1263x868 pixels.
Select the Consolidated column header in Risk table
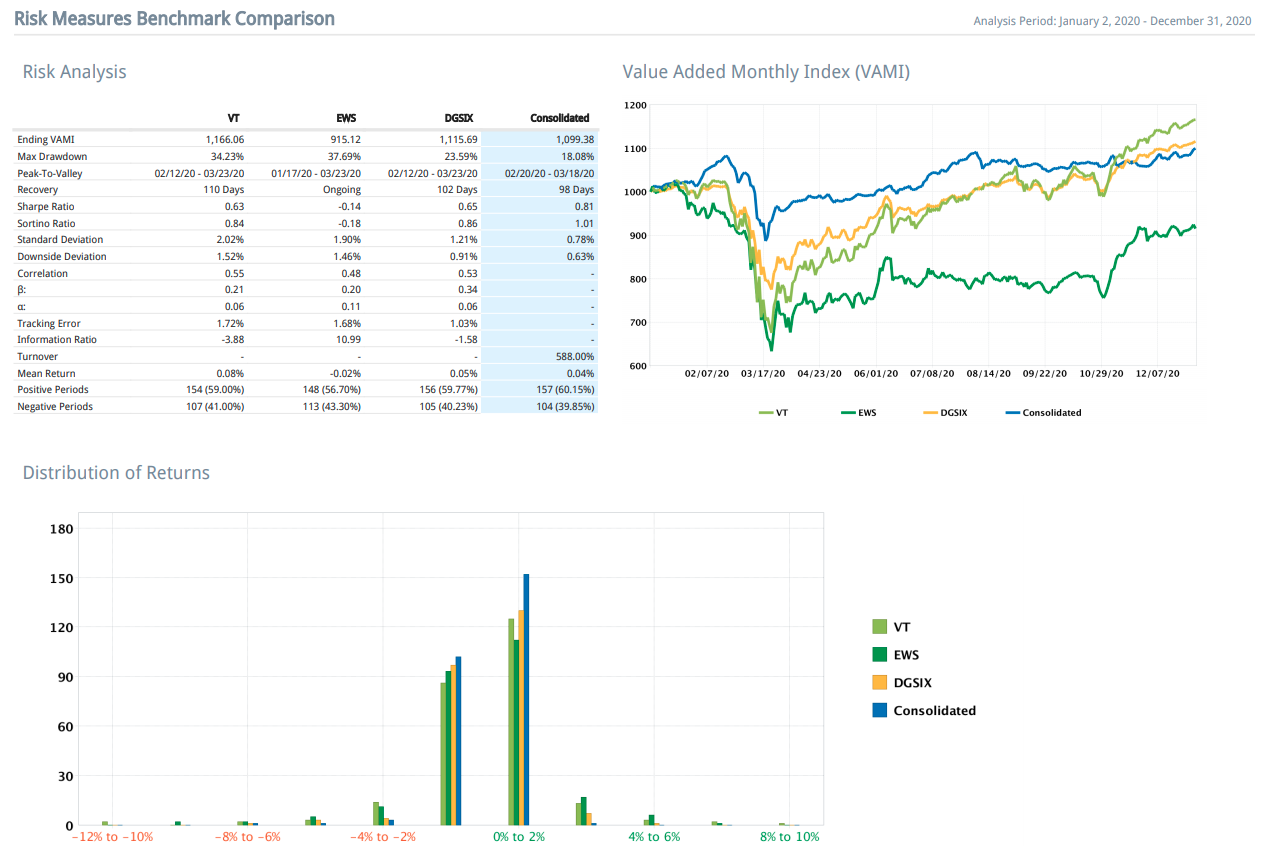pos(559,118)
